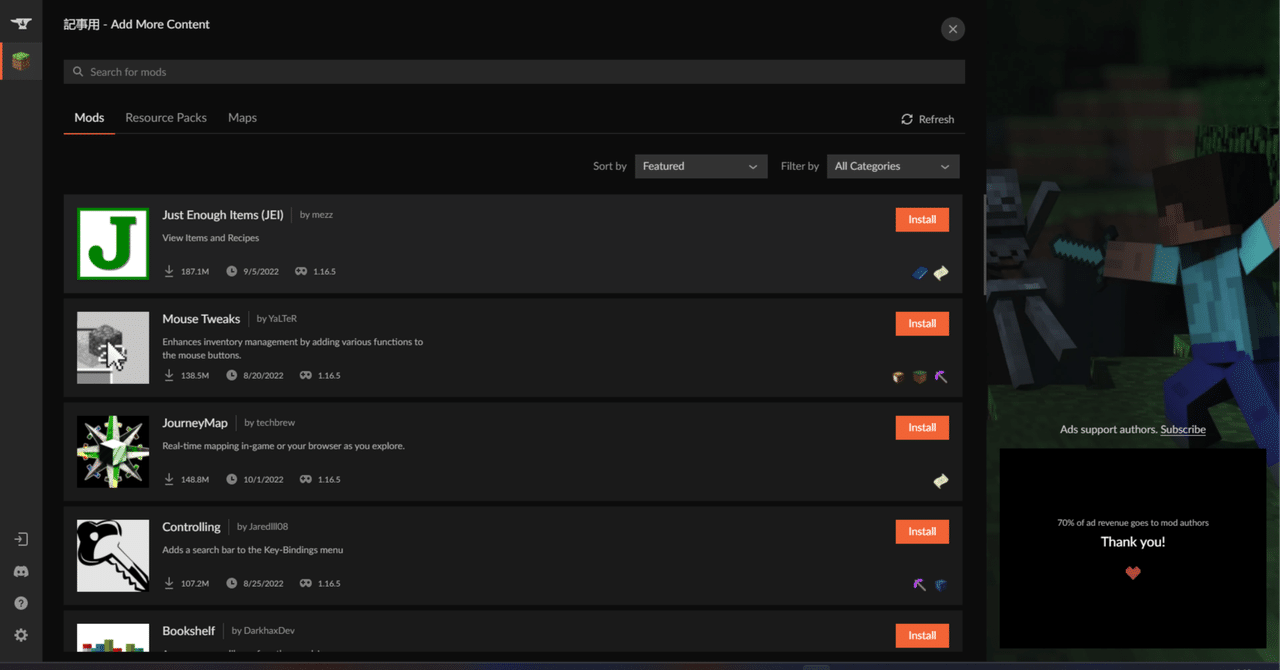This screenshot has width=1280, height=670.
Task: Open Discord via the sidebar icon
Action: (20, 571)
